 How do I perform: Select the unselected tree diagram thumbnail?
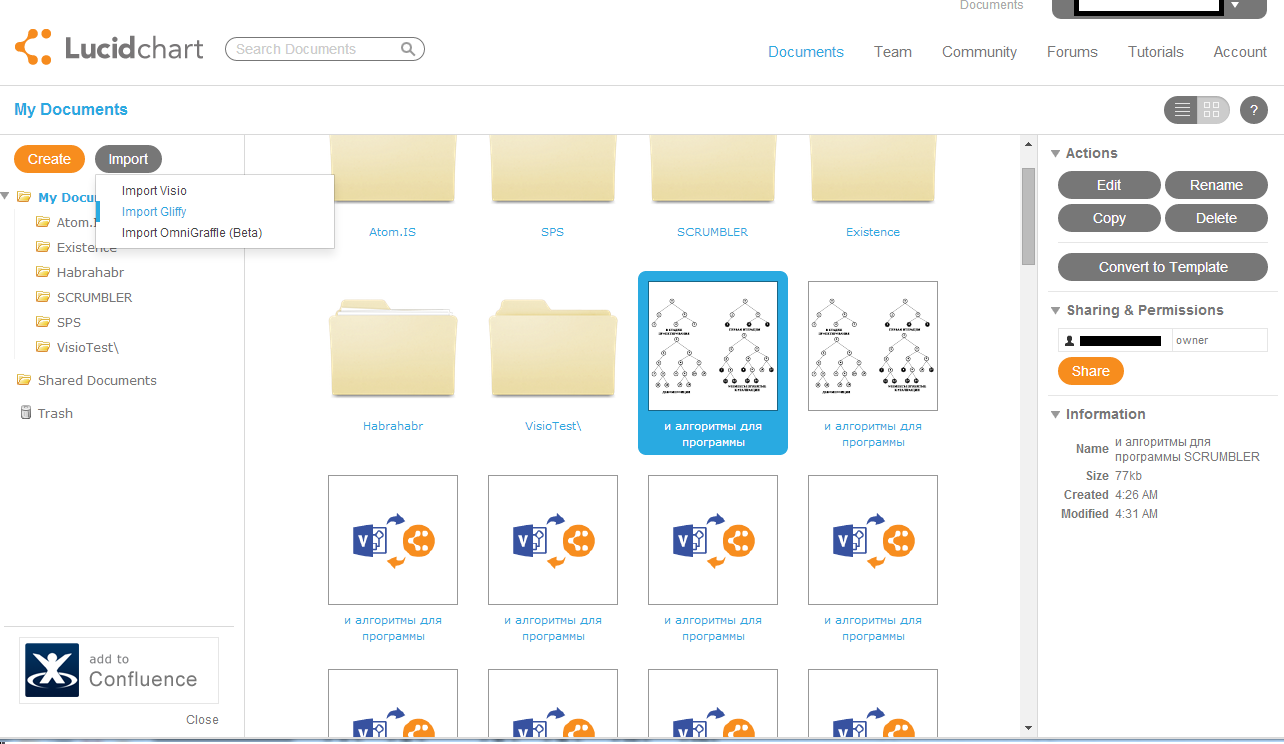click(x=873, y=346)
